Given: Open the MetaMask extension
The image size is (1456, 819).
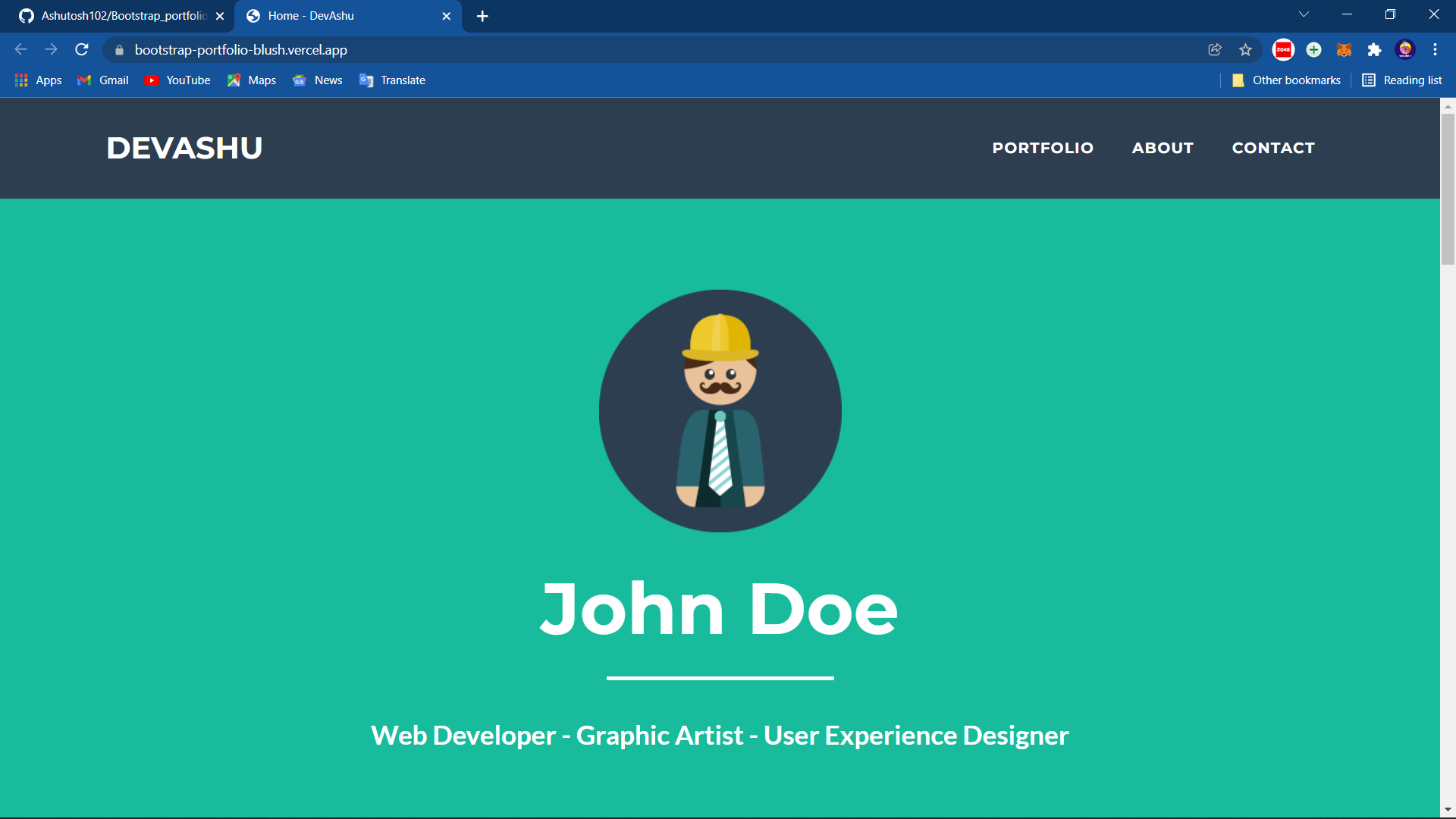Looking at the screenshot, I should click(x=1344, y=49).
